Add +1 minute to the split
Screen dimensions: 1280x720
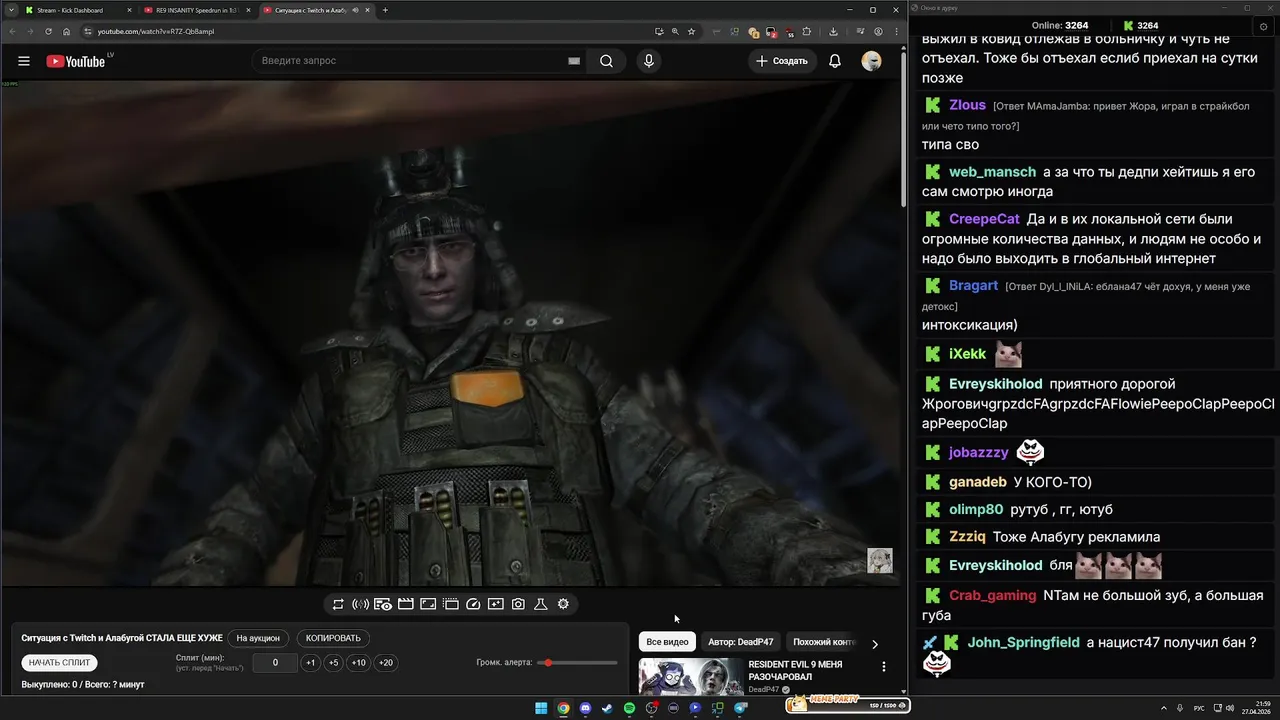click(311, 663)
